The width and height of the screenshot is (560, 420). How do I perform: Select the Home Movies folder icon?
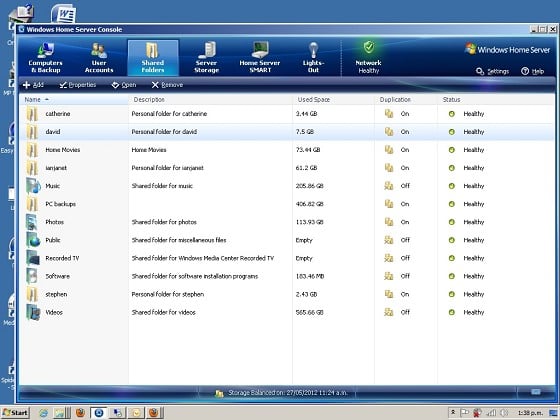[32, 150]
